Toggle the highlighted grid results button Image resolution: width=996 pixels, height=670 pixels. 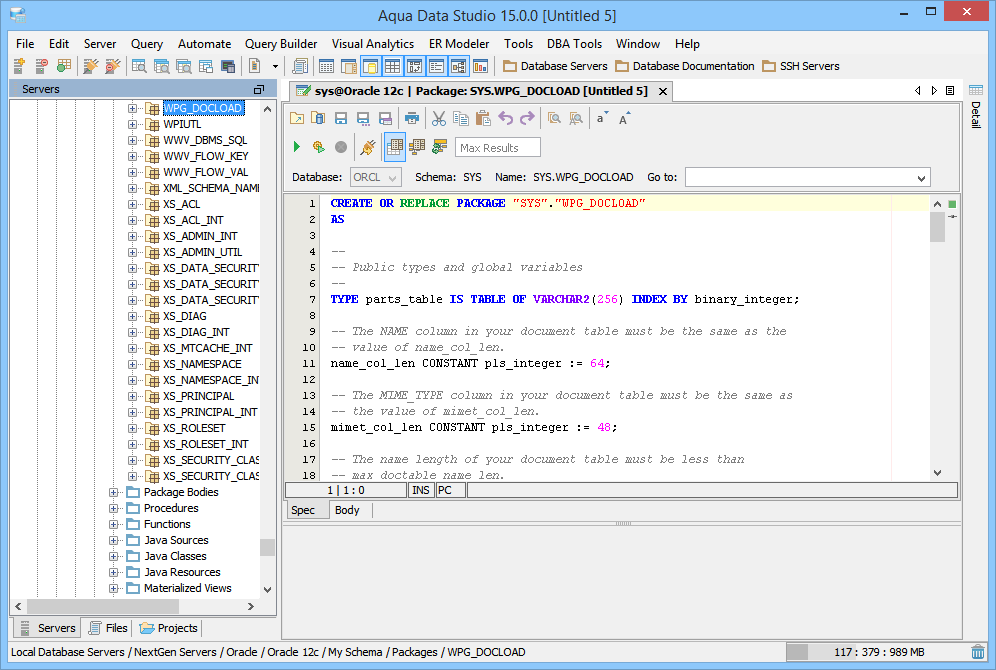point(395,147)
